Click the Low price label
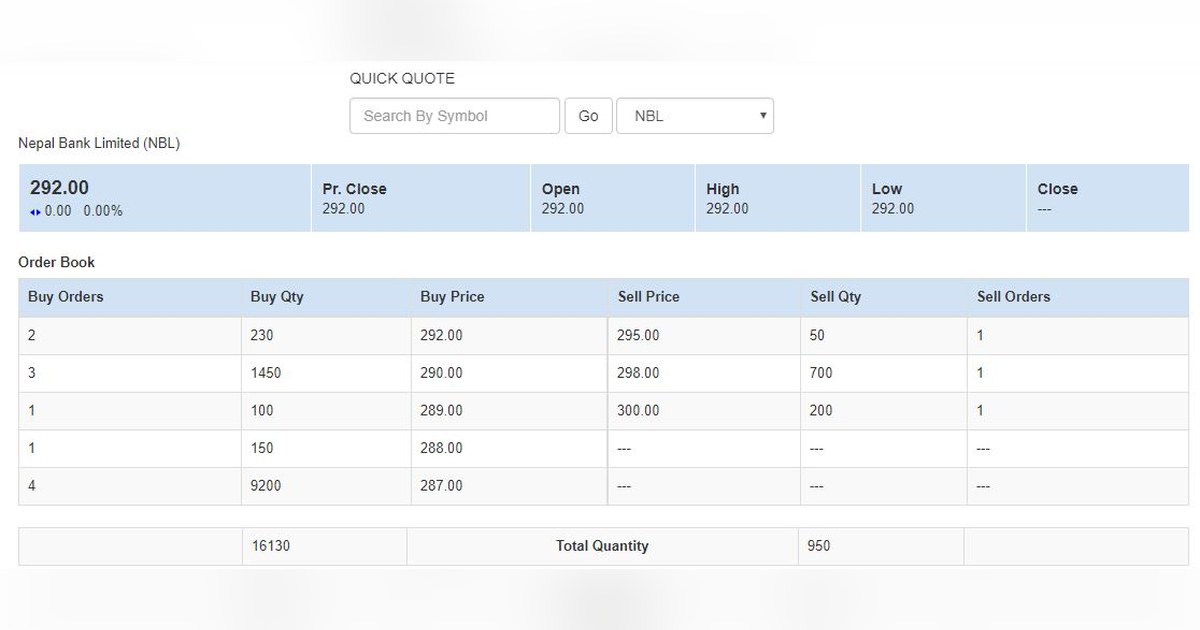The height and width of the screenshot is (630, 1200). click(x=887, y=189)
